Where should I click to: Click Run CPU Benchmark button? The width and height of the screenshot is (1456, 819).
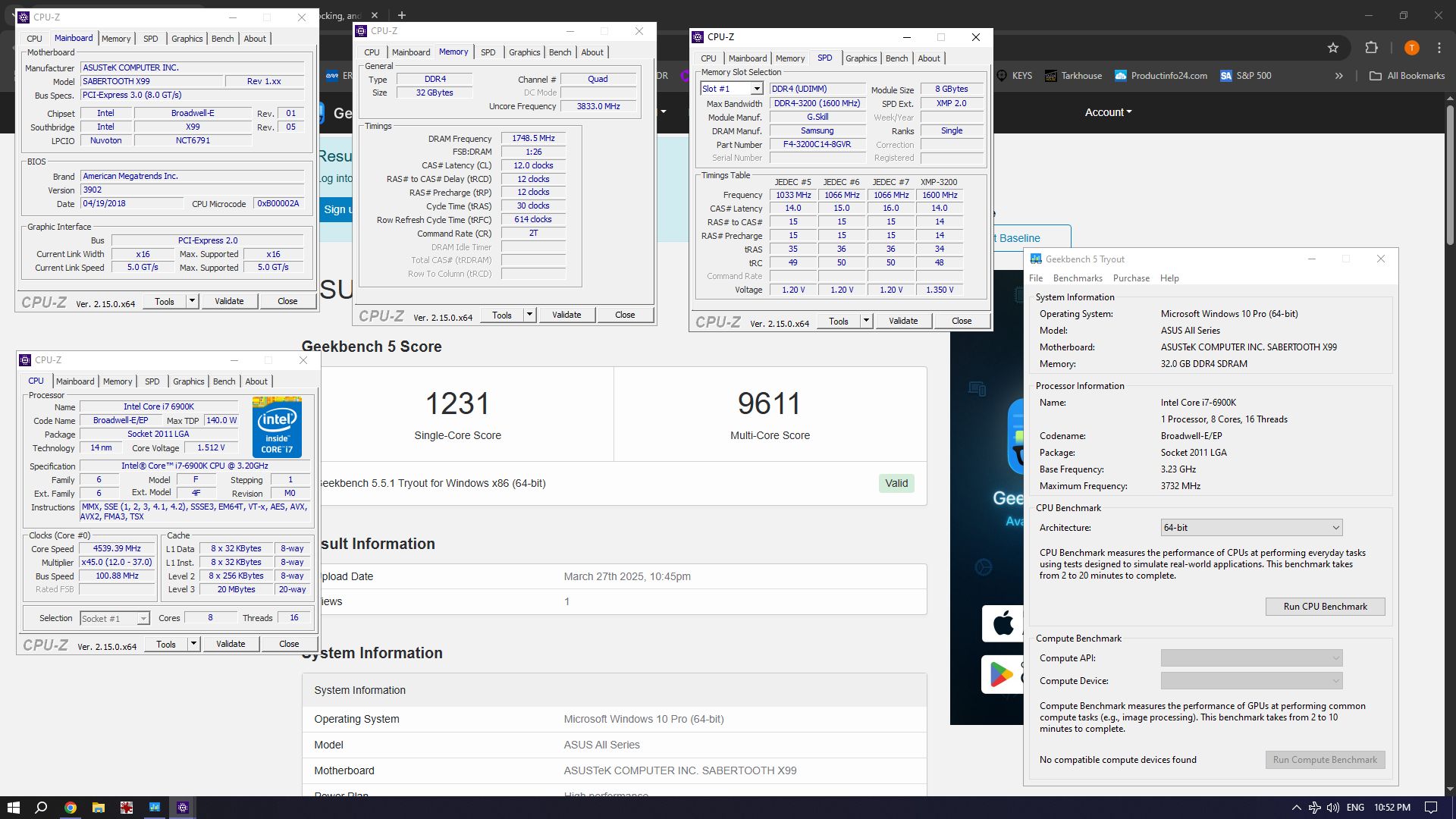[1325, 607]
